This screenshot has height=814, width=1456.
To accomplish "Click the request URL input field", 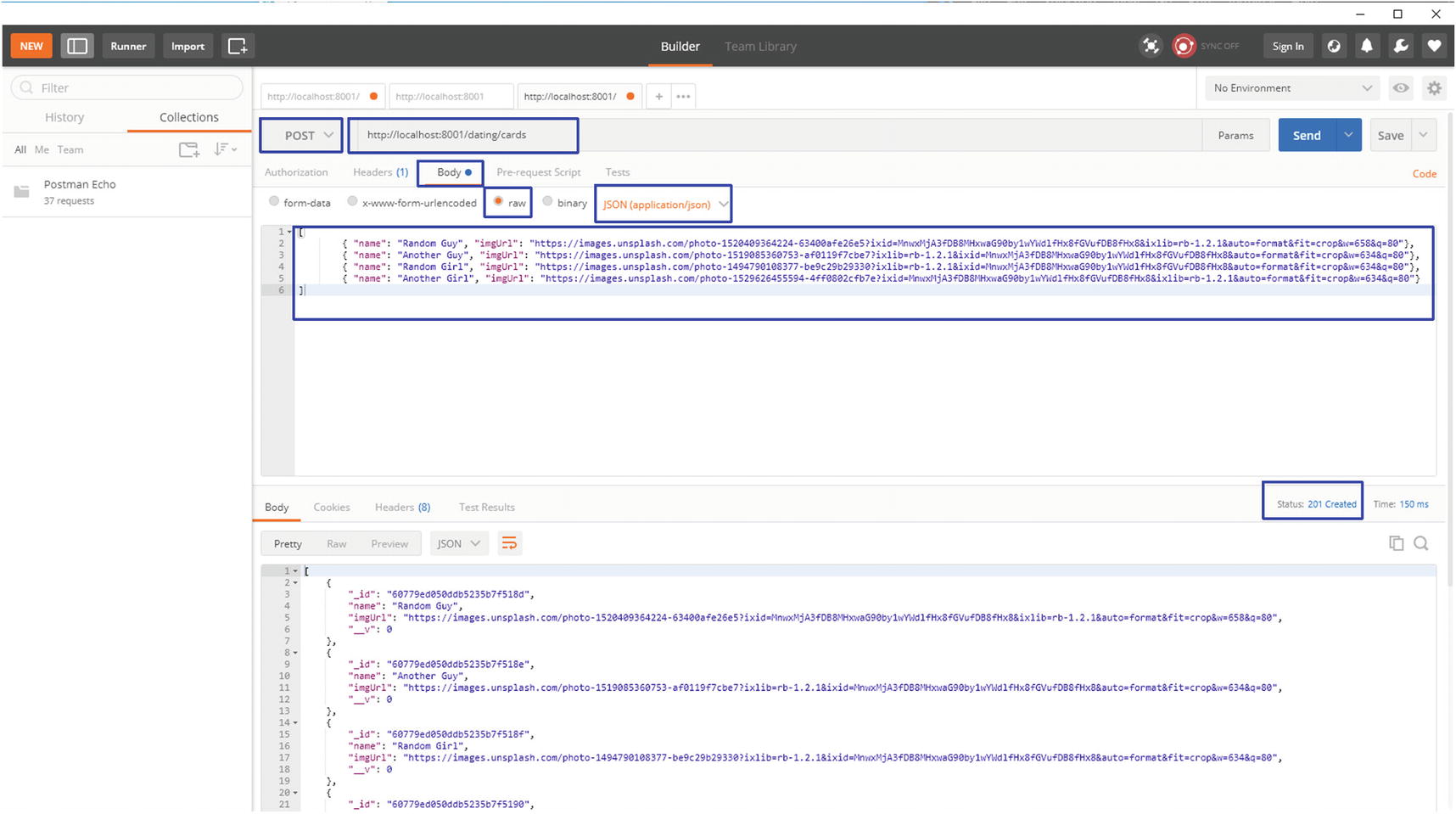I will (463, 136).
